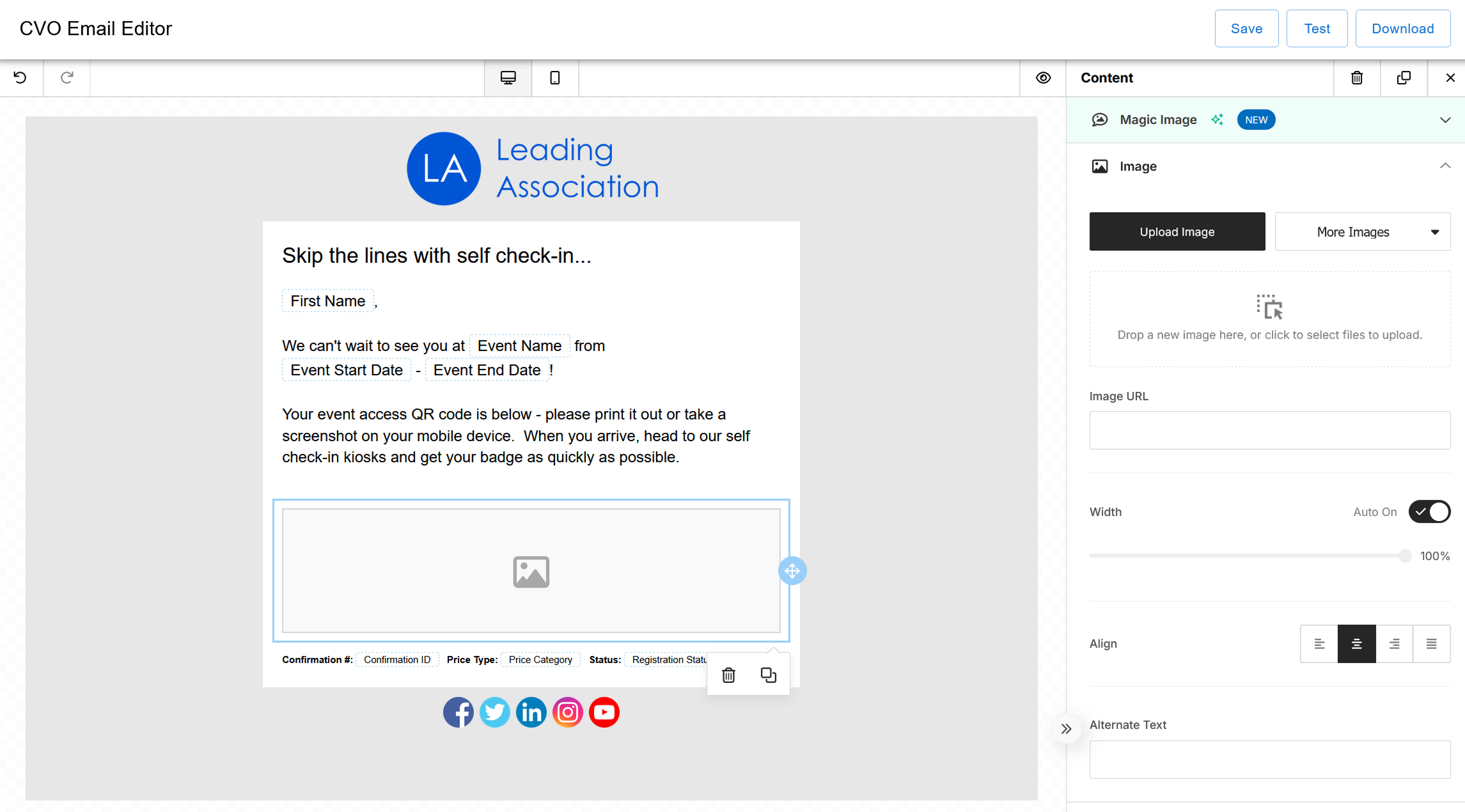Select the Leading Association logo
The width and height of the screenshot is (1465, 812).
point(533,169)
